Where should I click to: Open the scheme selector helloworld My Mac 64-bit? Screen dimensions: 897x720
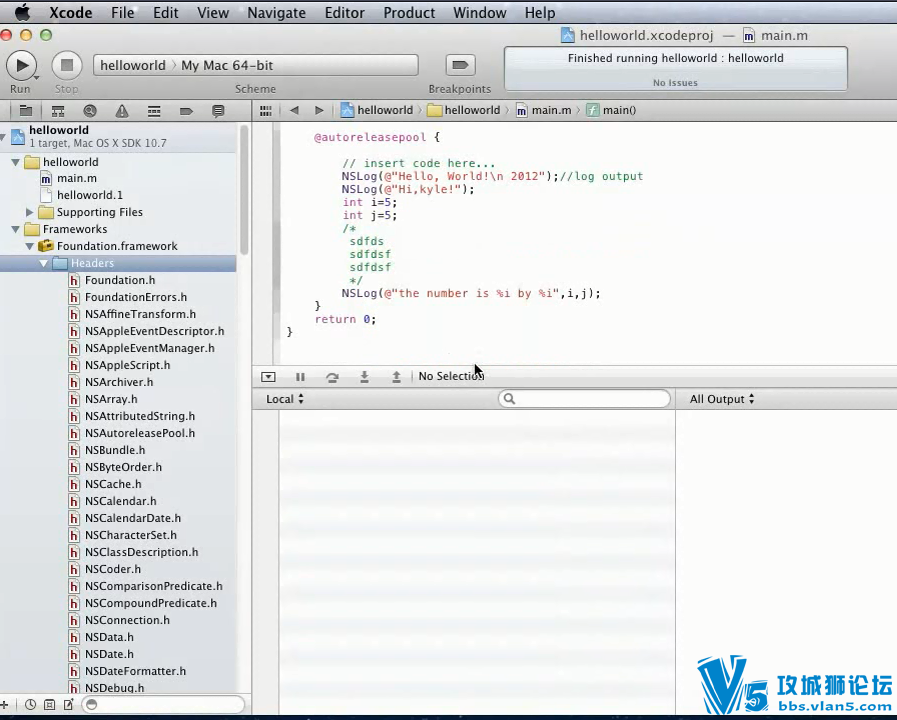[256, 65]
